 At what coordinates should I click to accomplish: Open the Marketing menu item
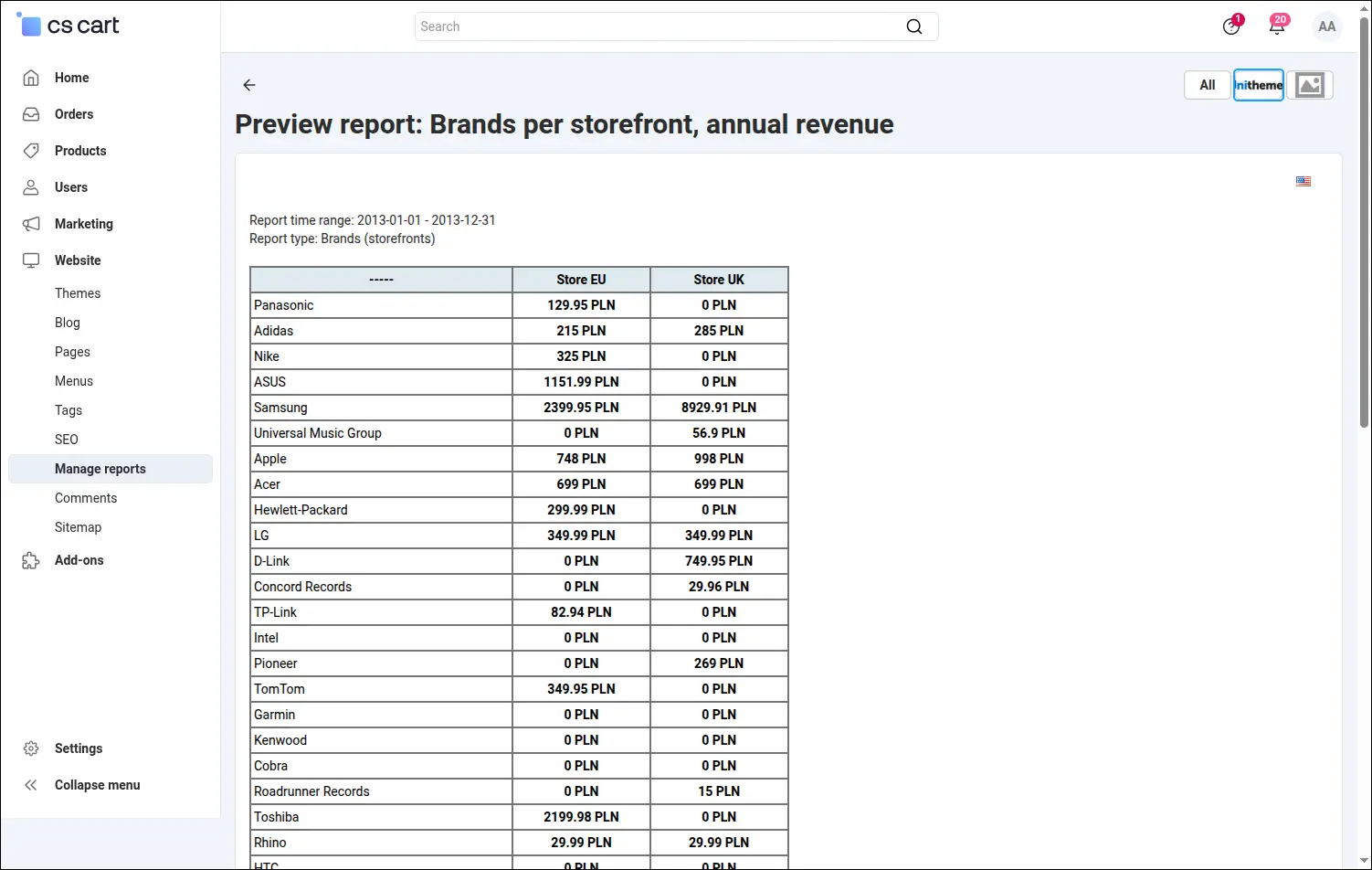pyautogui.click(x=84, y=224)
